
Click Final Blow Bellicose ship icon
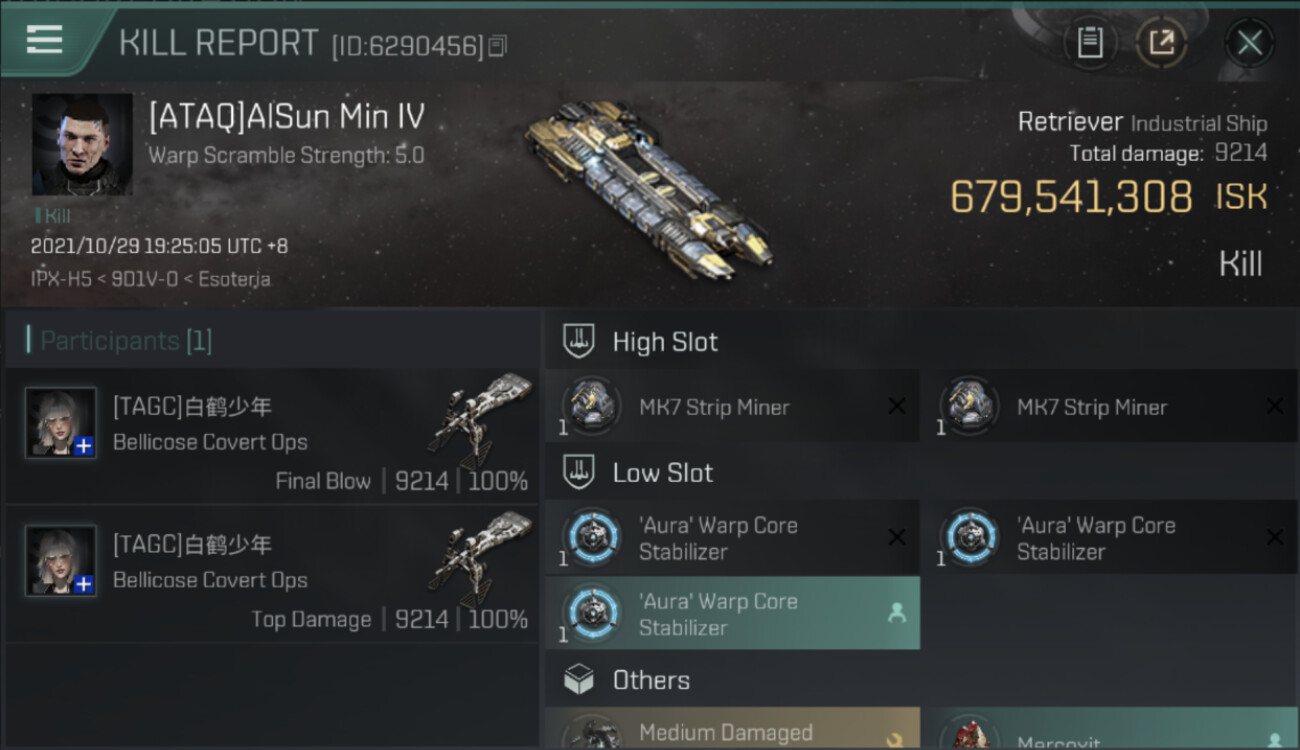[x=482, y=420]
